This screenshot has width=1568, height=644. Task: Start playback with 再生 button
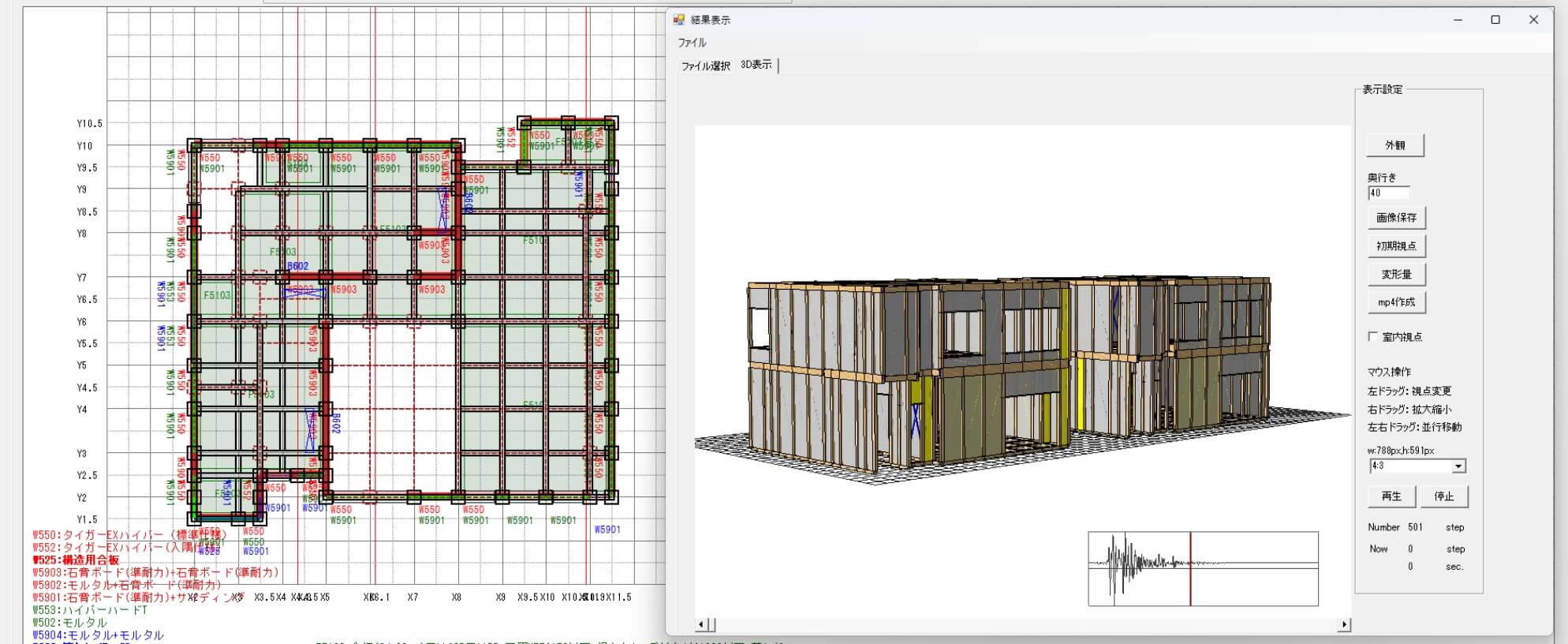[x=1391, y=496]
